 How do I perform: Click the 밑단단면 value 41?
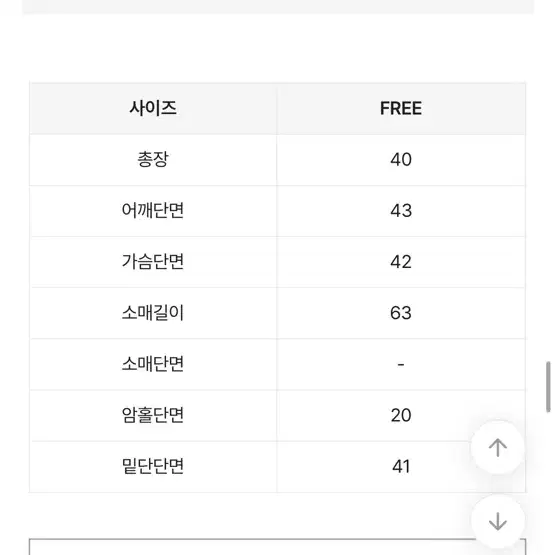point(401,467)
